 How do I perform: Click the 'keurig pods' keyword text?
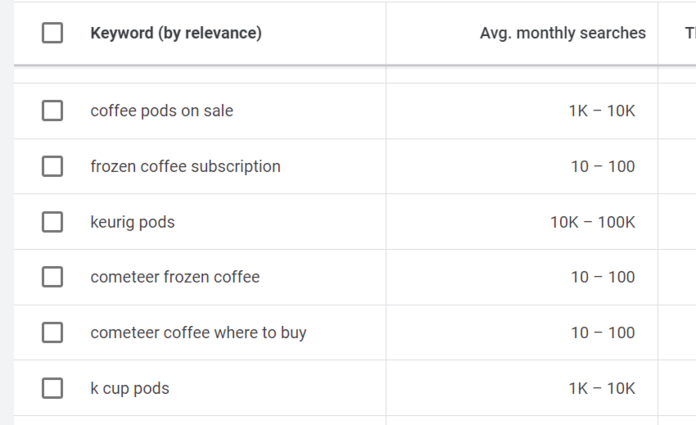(x=132, y=222)
